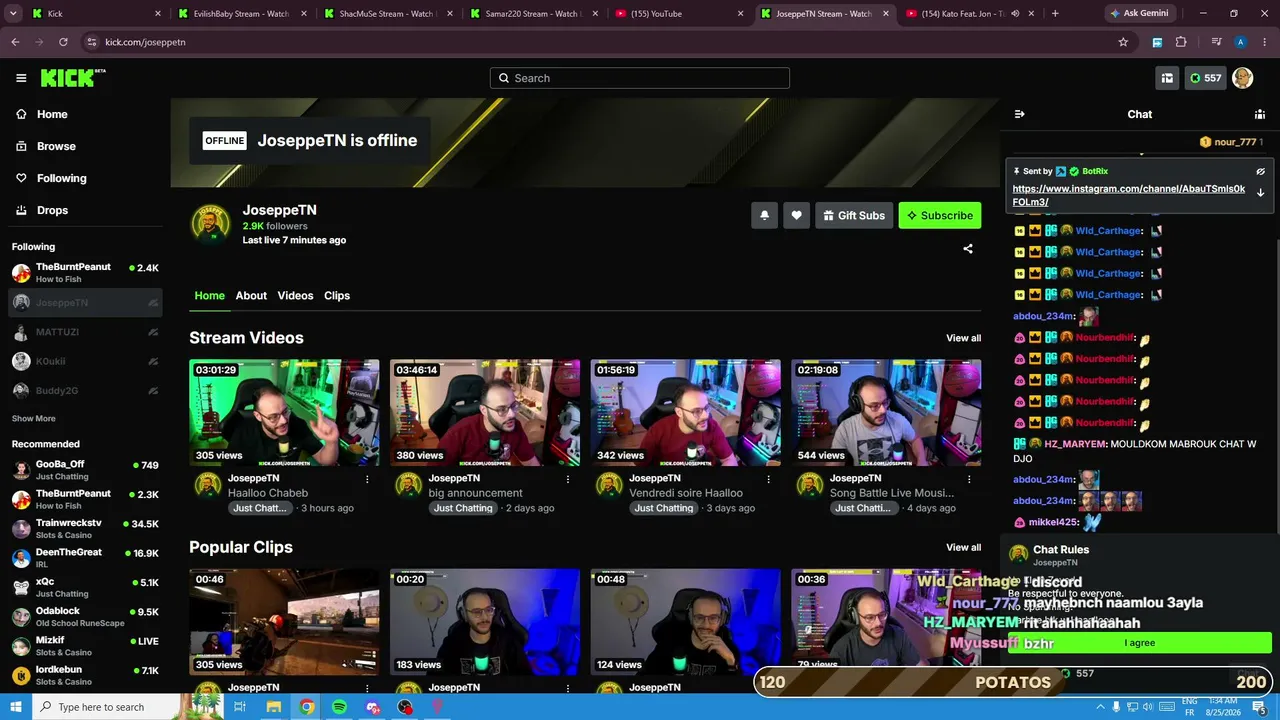Open Chrome media controls icon

coord(1216,42)
